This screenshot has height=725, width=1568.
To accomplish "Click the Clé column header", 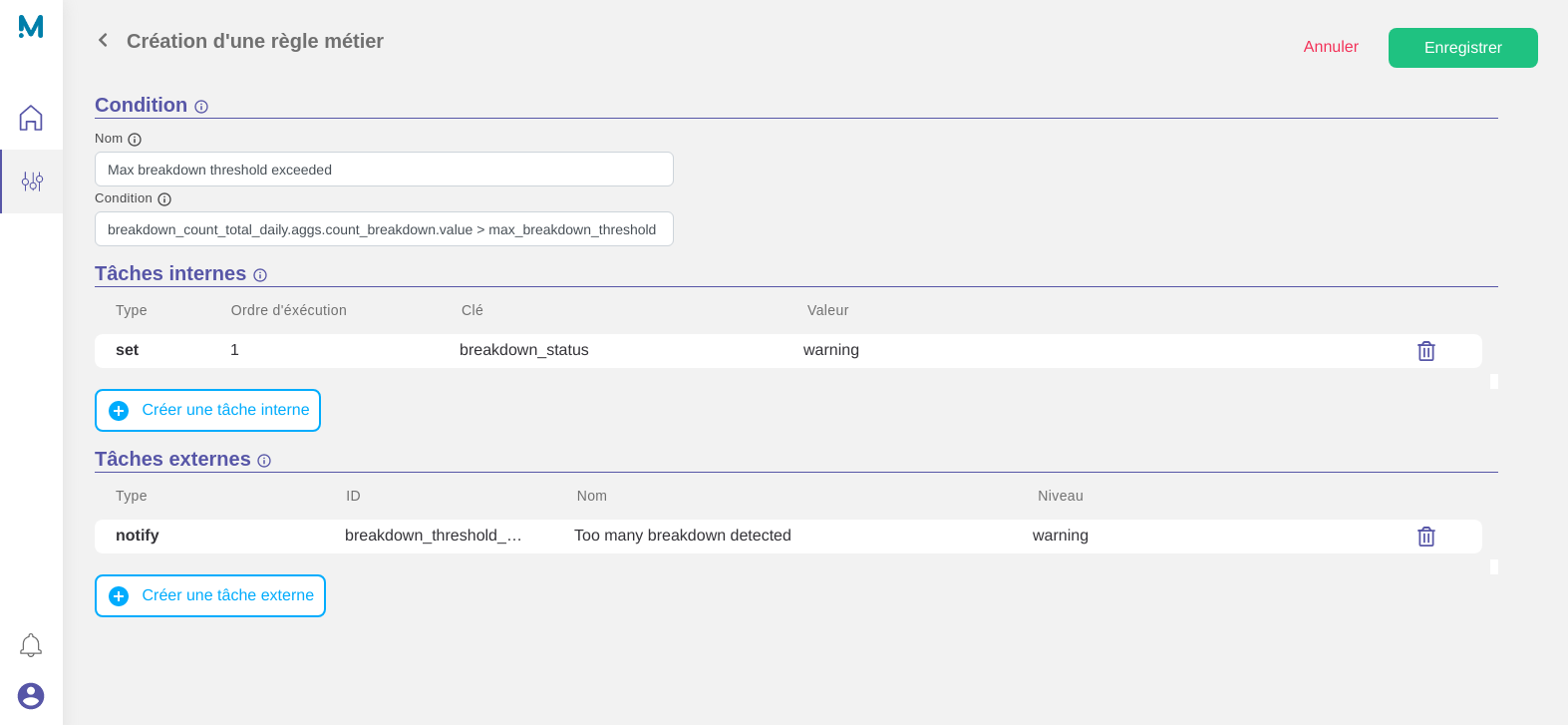I will pos(471,310).
